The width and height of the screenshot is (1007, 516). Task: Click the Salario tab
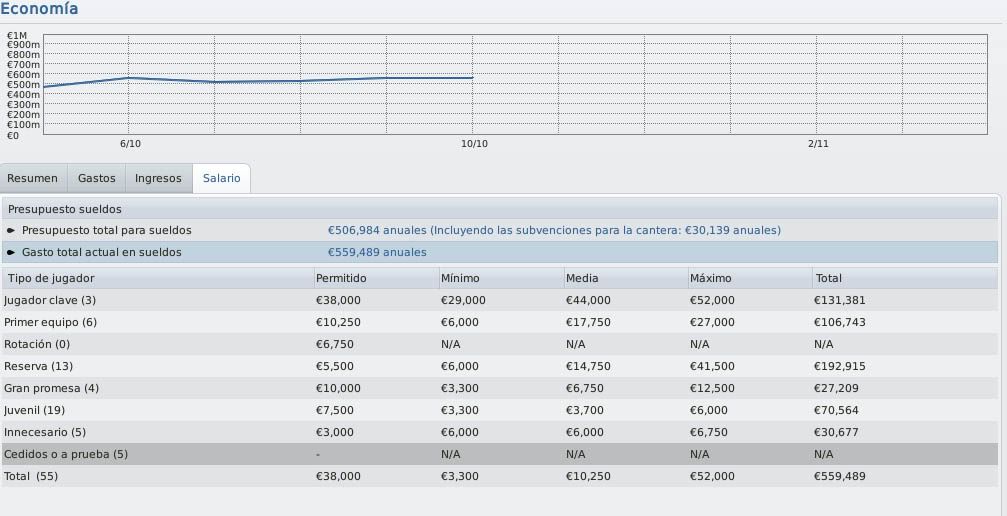[222, 179]
